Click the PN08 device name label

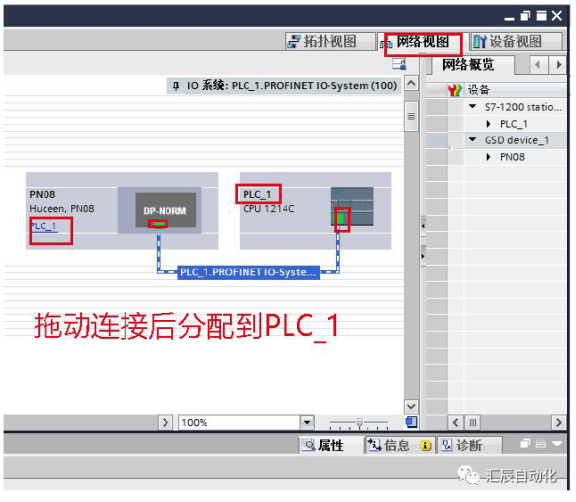(42, 194)
